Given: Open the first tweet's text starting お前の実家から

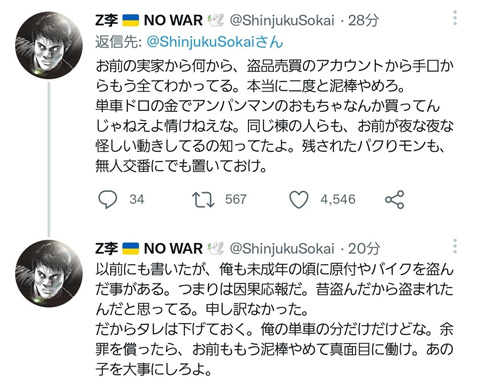Looking at the screenshot, I should pos(275,116).
